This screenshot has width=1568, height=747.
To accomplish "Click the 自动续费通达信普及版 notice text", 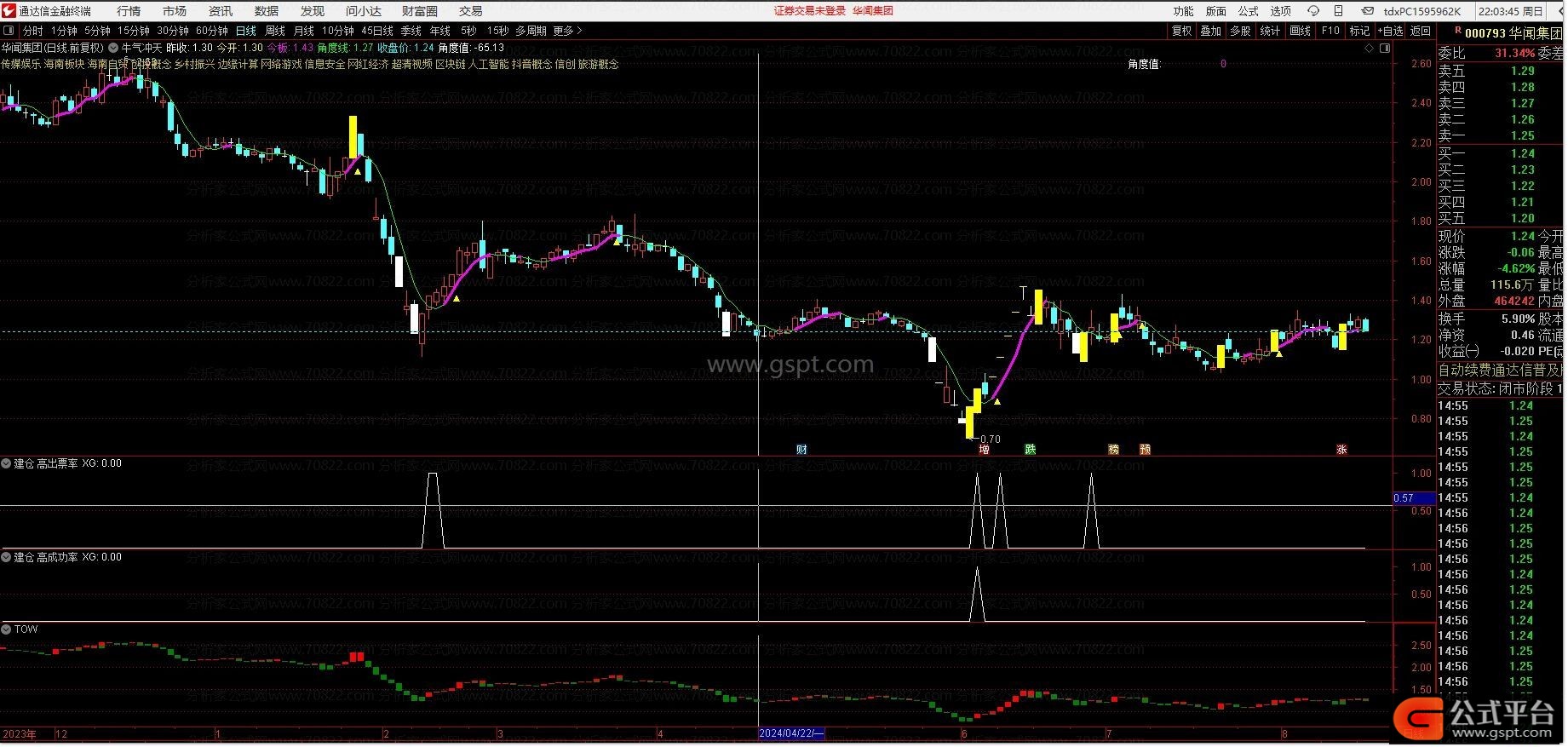I will tap(1501, 371).
